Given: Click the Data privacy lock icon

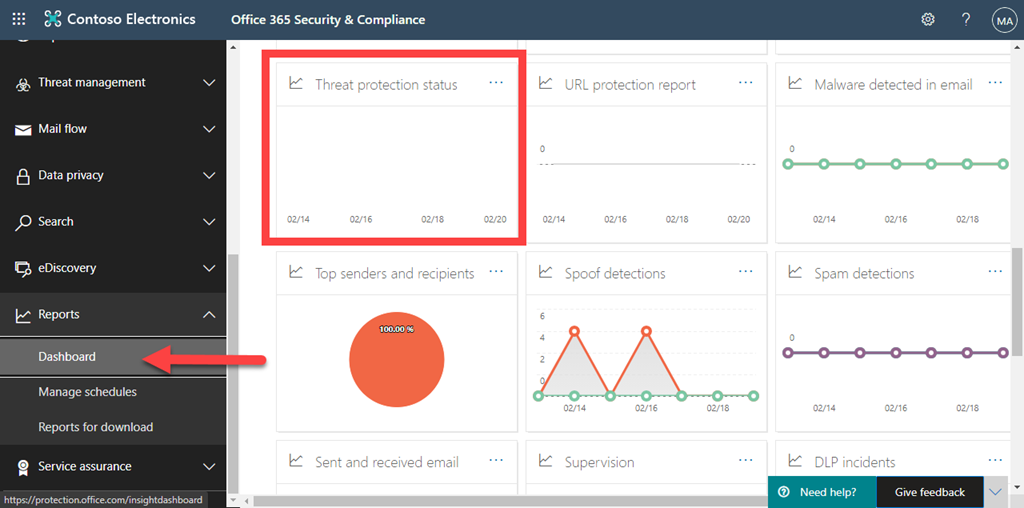Looking at the screenshot, I should [x=22, y=176].
